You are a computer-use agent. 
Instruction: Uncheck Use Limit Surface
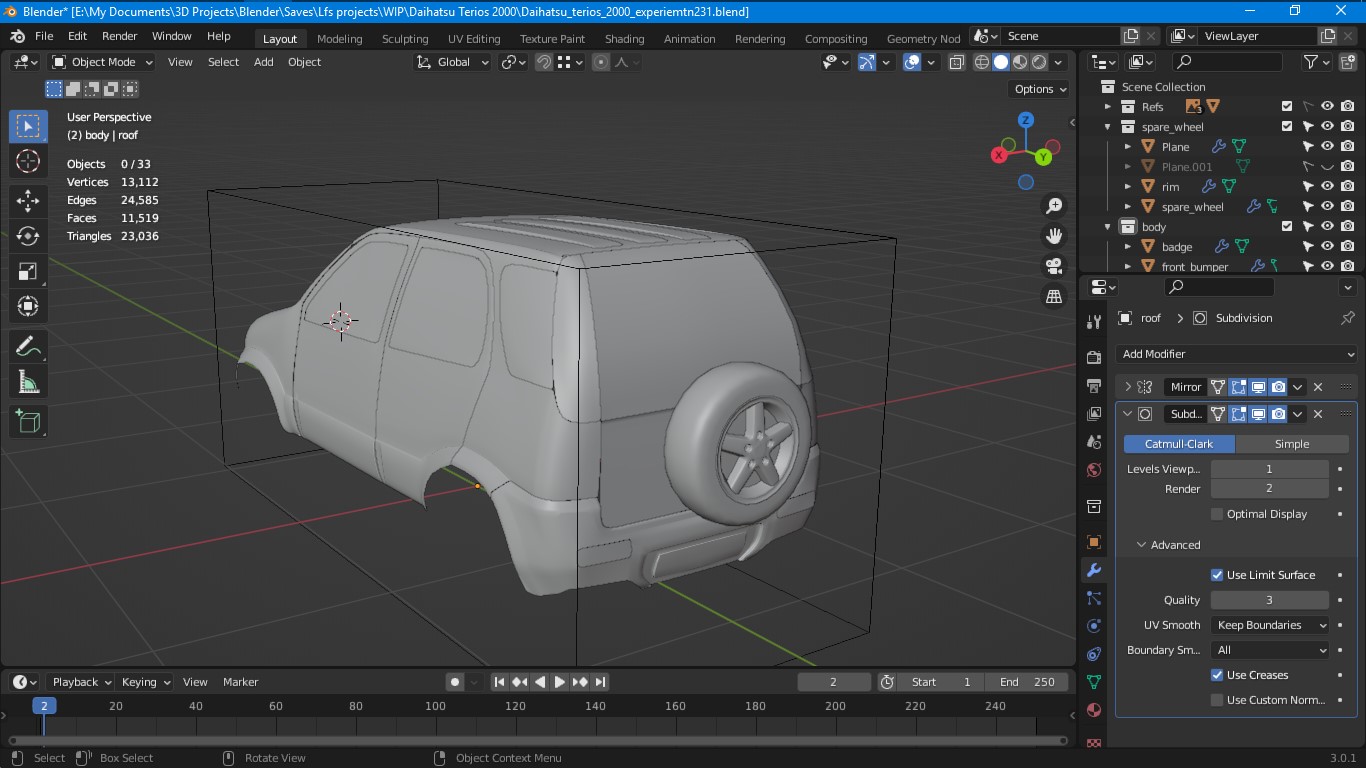click(1216, 575)
